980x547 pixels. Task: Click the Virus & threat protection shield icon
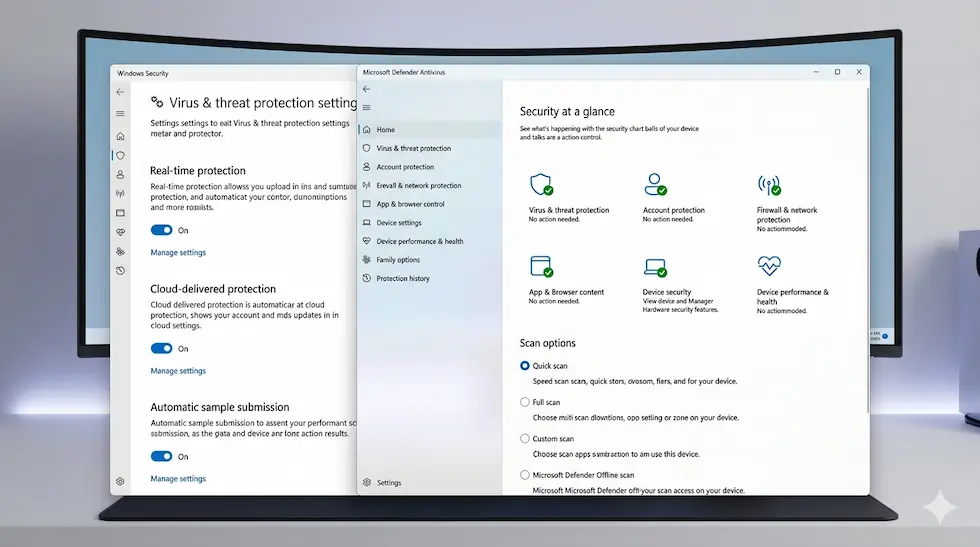point(541,184)
